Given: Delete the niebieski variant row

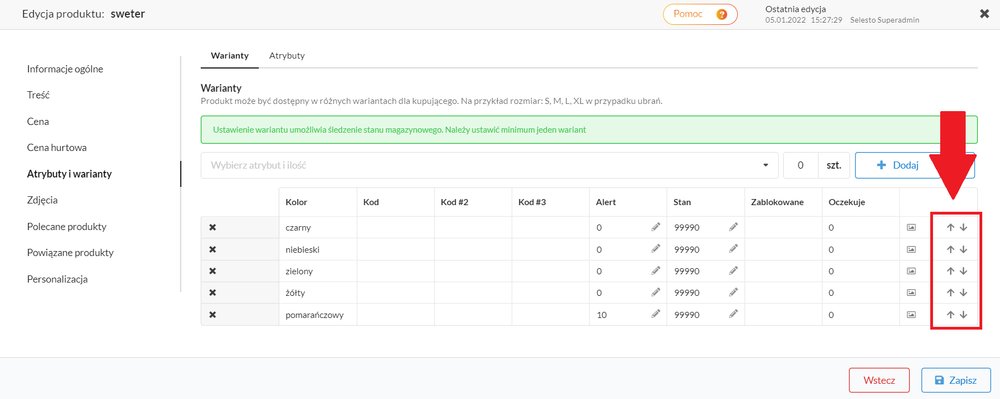Looking at the screenshot, I should tap(212, 249).
